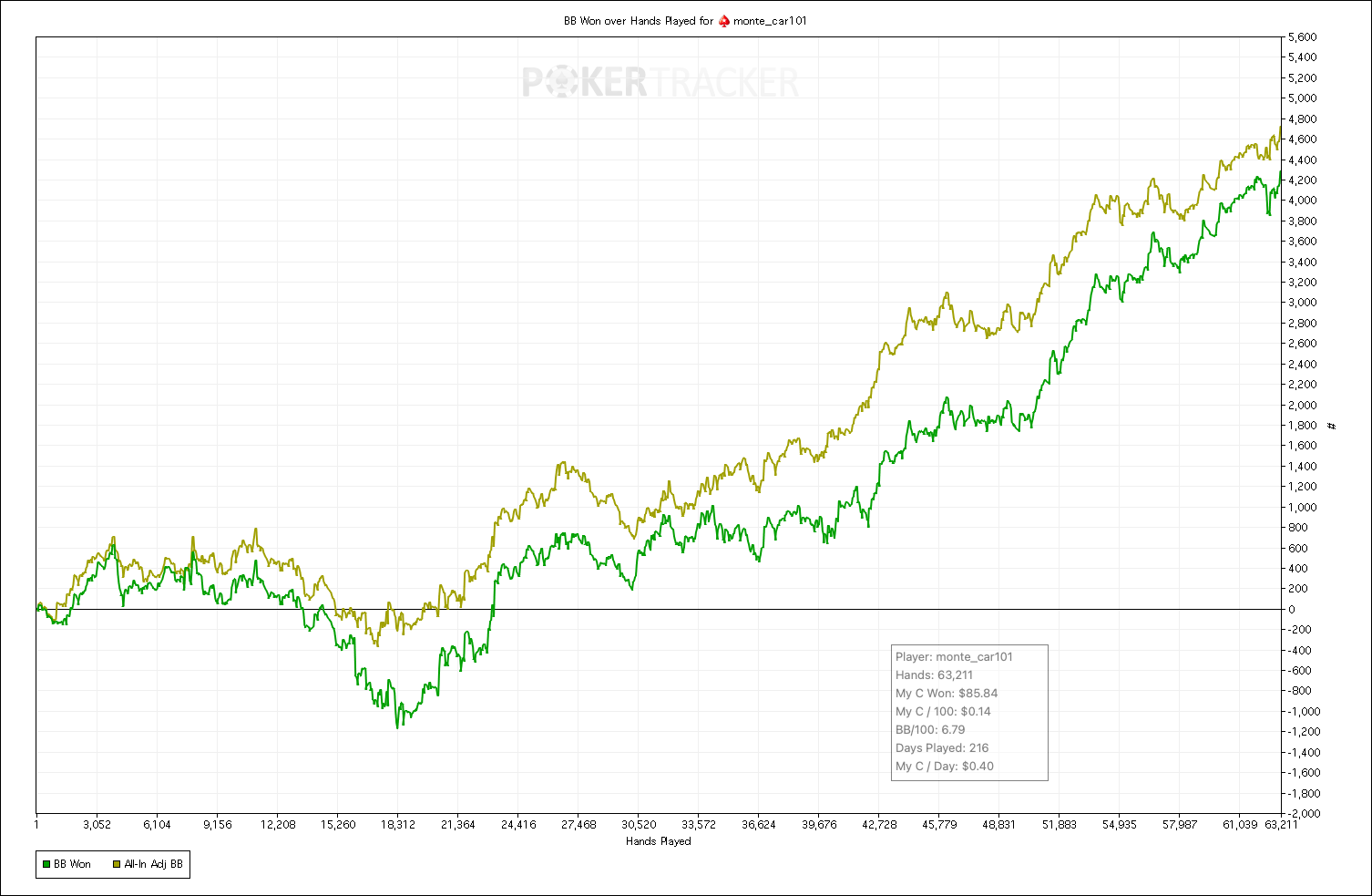The image size is (1372, 896).
Task: Click the '5,600' y-axis tick label
Action: coord(1303,37)
